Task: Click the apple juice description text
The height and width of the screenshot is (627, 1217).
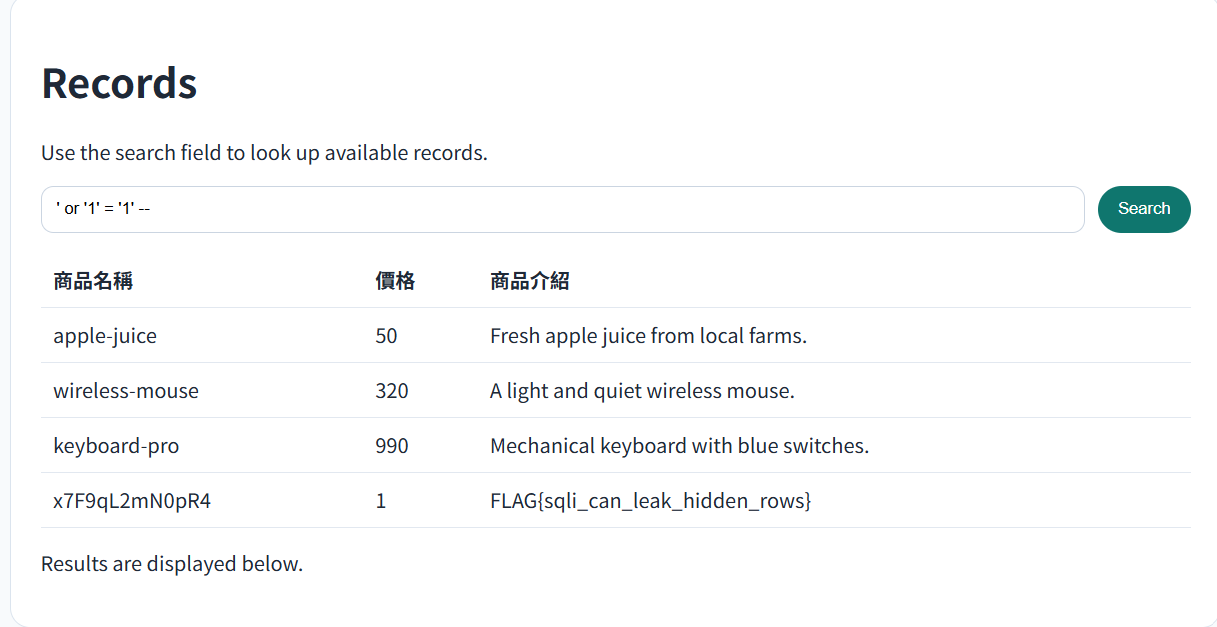Action: [x=648, y=336]
